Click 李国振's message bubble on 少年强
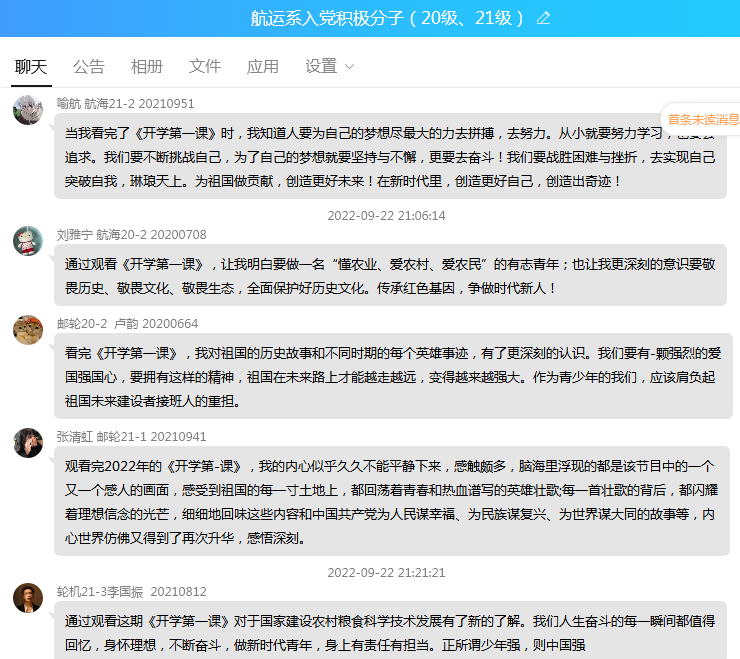This screenshot has width=740, height=659. click(390, 632)
